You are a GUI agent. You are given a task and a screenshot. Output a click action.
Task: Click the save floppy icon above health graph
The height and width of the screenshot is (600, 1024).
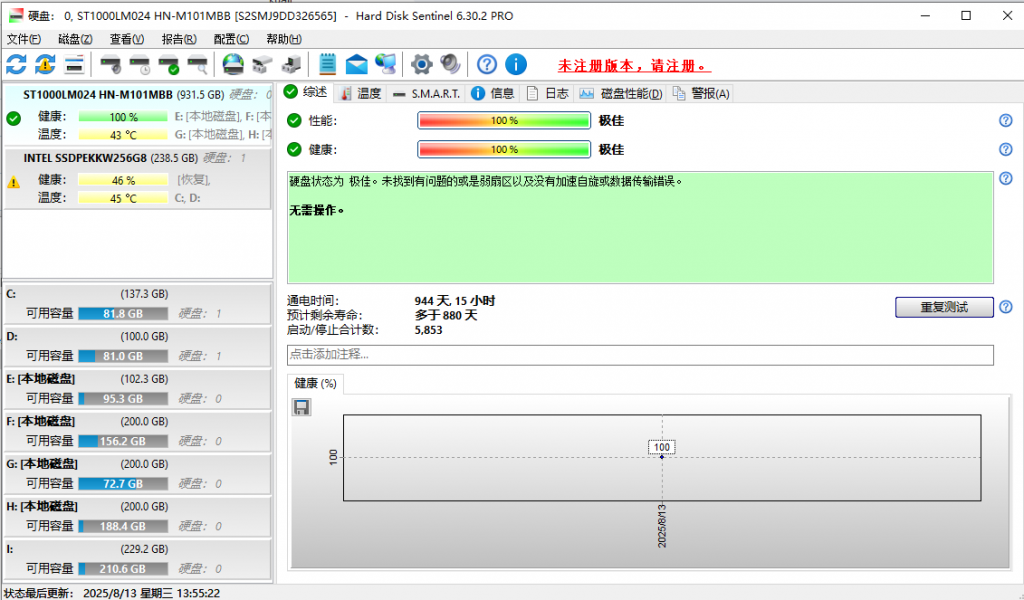pyautogui.click(x=301, y=407)
